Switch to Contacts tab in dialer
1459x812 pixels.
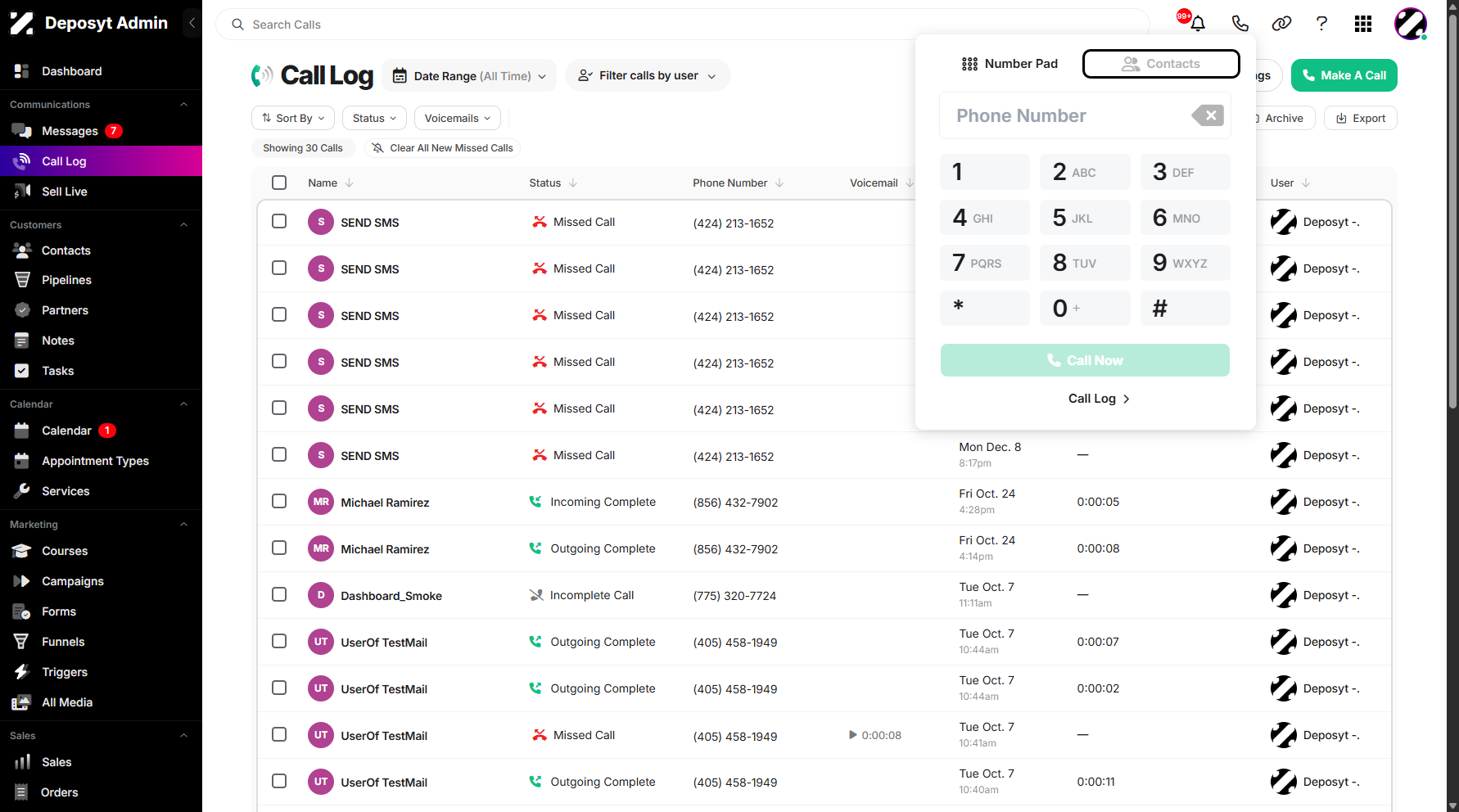tap(1161, 64)
